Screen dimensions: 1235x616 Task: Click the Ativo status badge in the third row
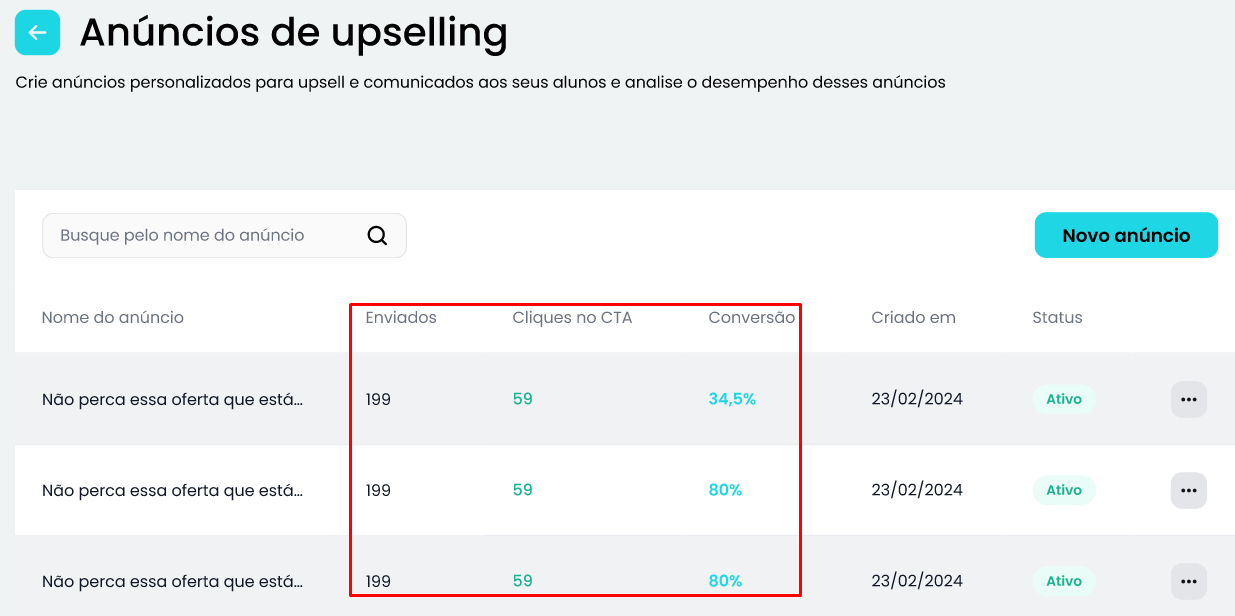point(1064,581)
